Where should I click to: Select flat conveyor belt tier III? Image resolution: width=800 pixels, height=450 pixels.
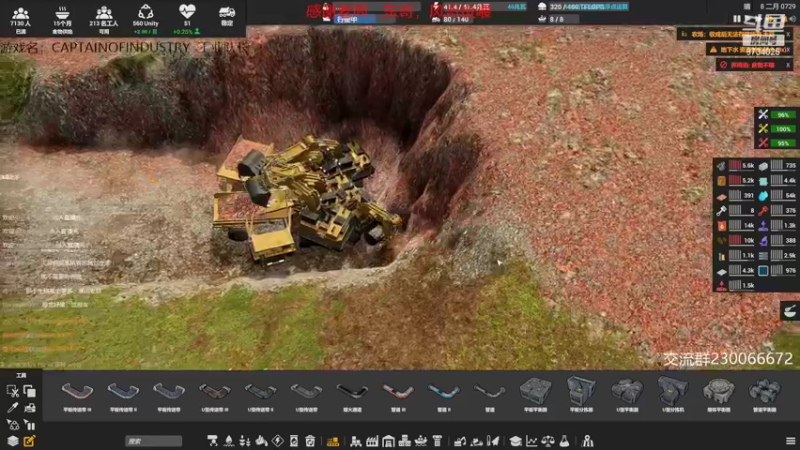coord(77,395)
